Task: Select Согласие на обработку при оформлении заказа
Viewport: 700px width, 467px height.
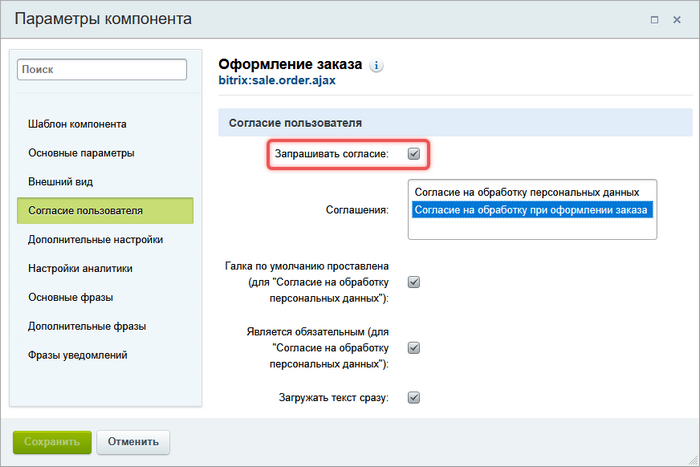Action: [x=532, y=210]
